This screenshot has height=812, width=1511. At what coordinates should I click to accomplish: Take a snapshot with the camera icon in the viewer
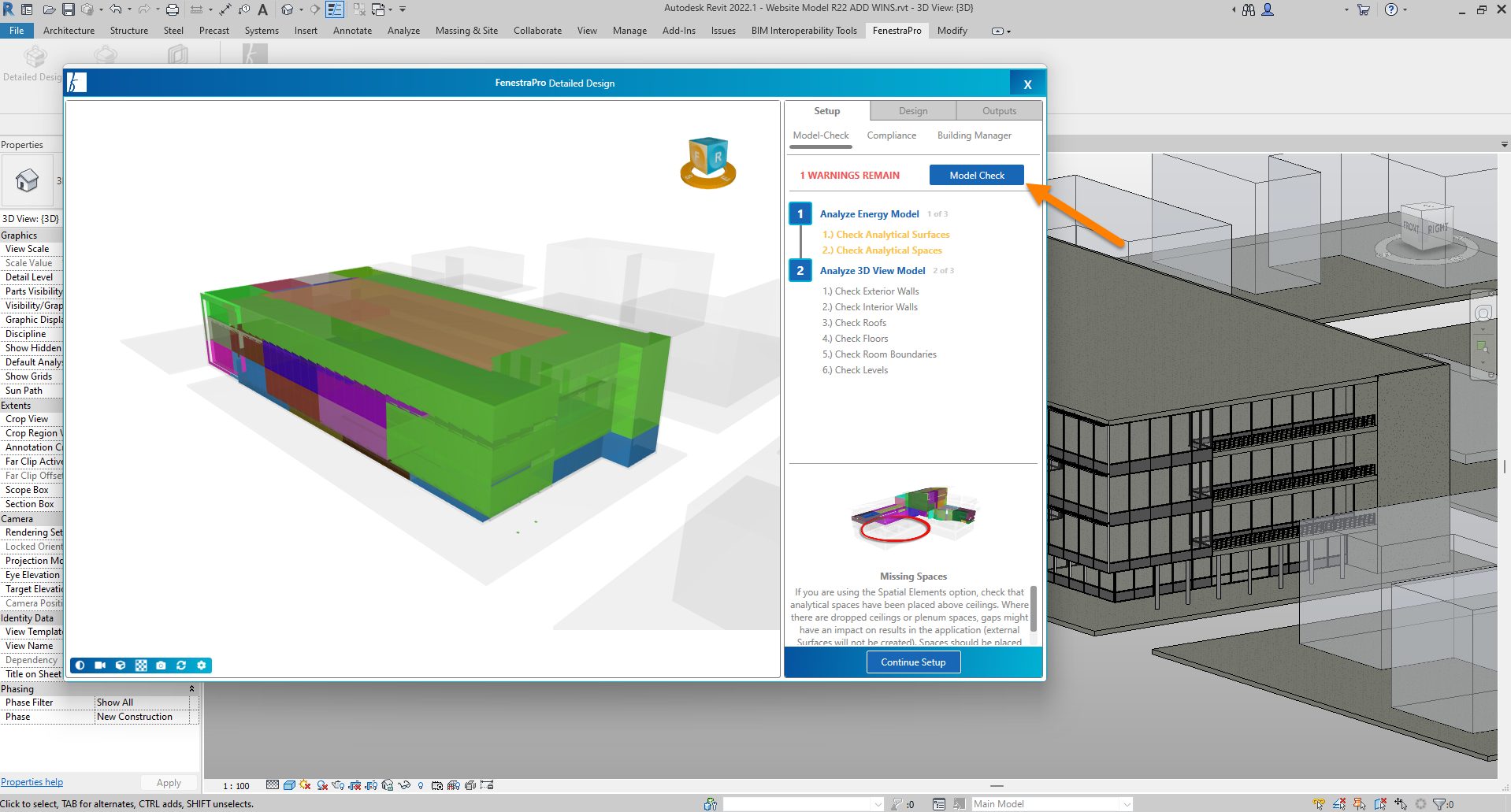[x=161, y=666]
